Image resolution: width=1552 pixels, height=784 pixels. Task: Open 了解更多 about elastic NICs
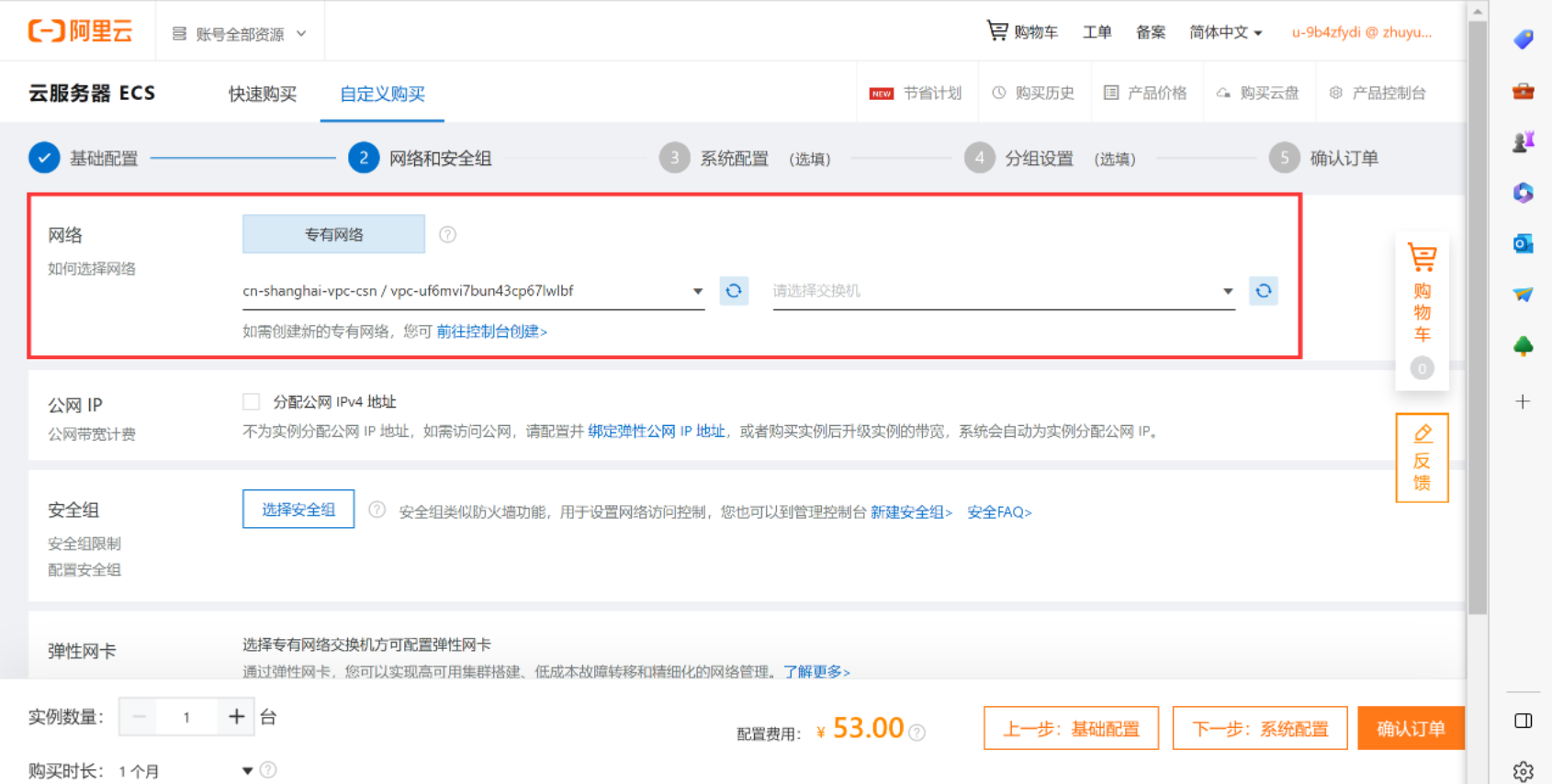(x=816, y=672)
